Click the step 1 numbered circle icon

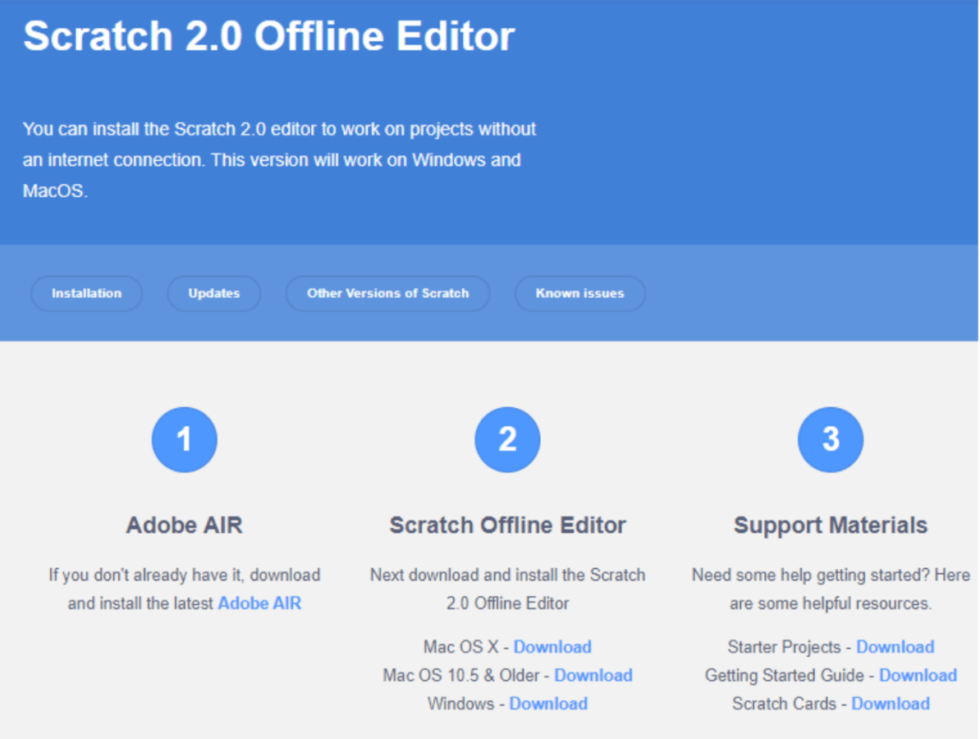click(x=184, y=438)
